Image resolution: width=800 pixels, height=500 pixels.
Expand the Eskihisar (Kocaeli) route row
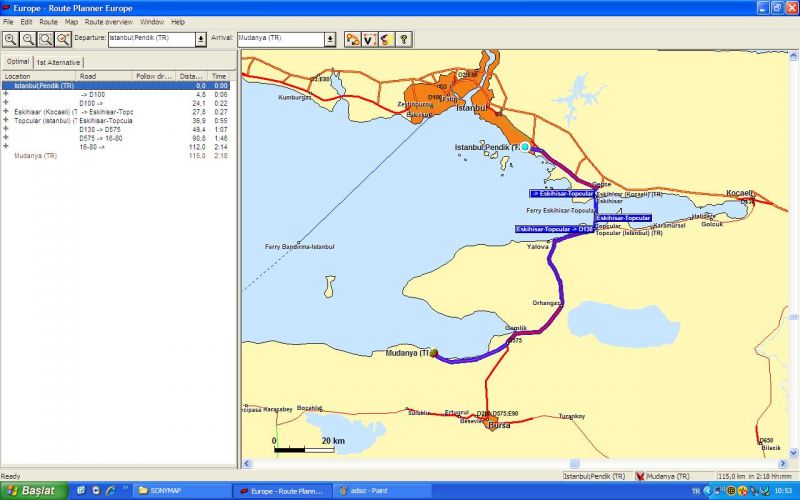[6, 112]
